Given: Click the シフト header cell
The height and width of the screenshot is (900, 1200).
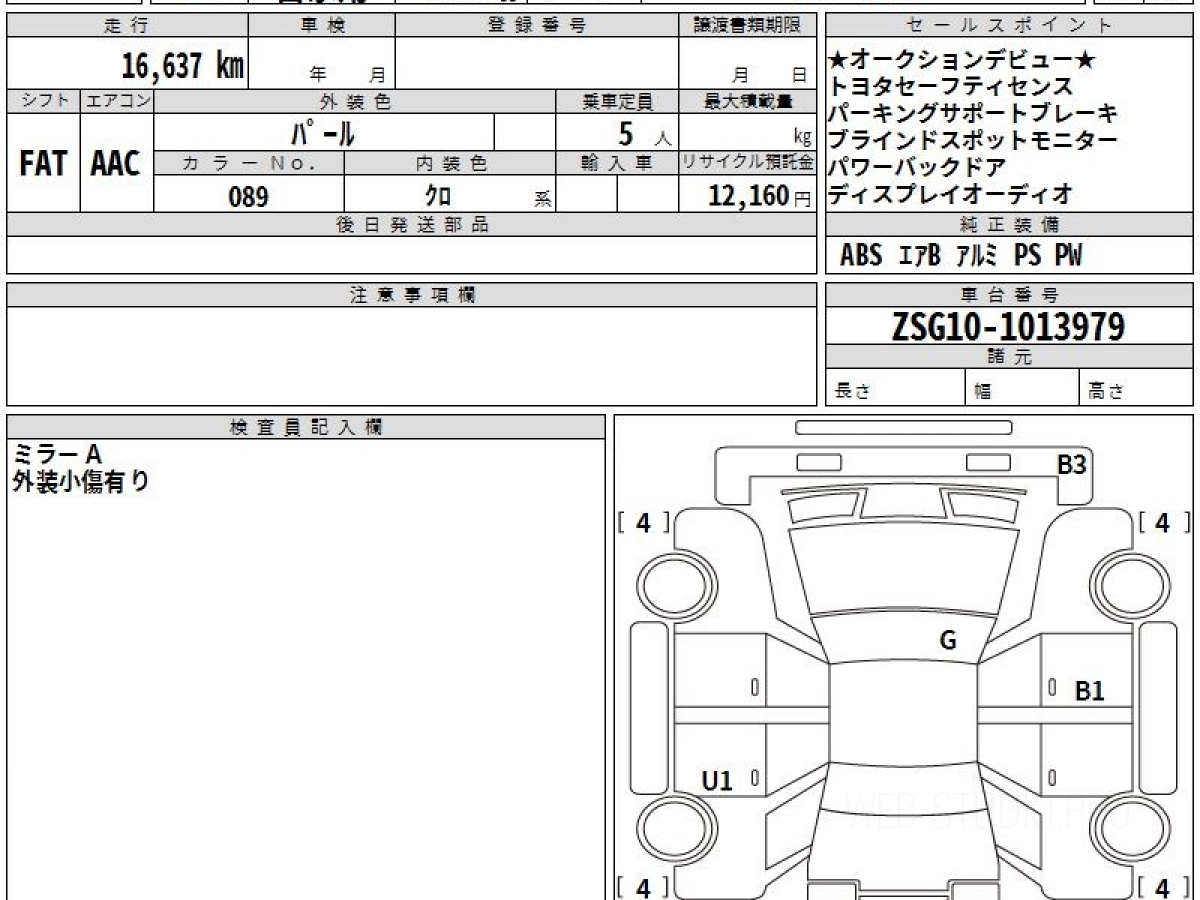Looking at the screenshot, I should (x=43, y=101).
